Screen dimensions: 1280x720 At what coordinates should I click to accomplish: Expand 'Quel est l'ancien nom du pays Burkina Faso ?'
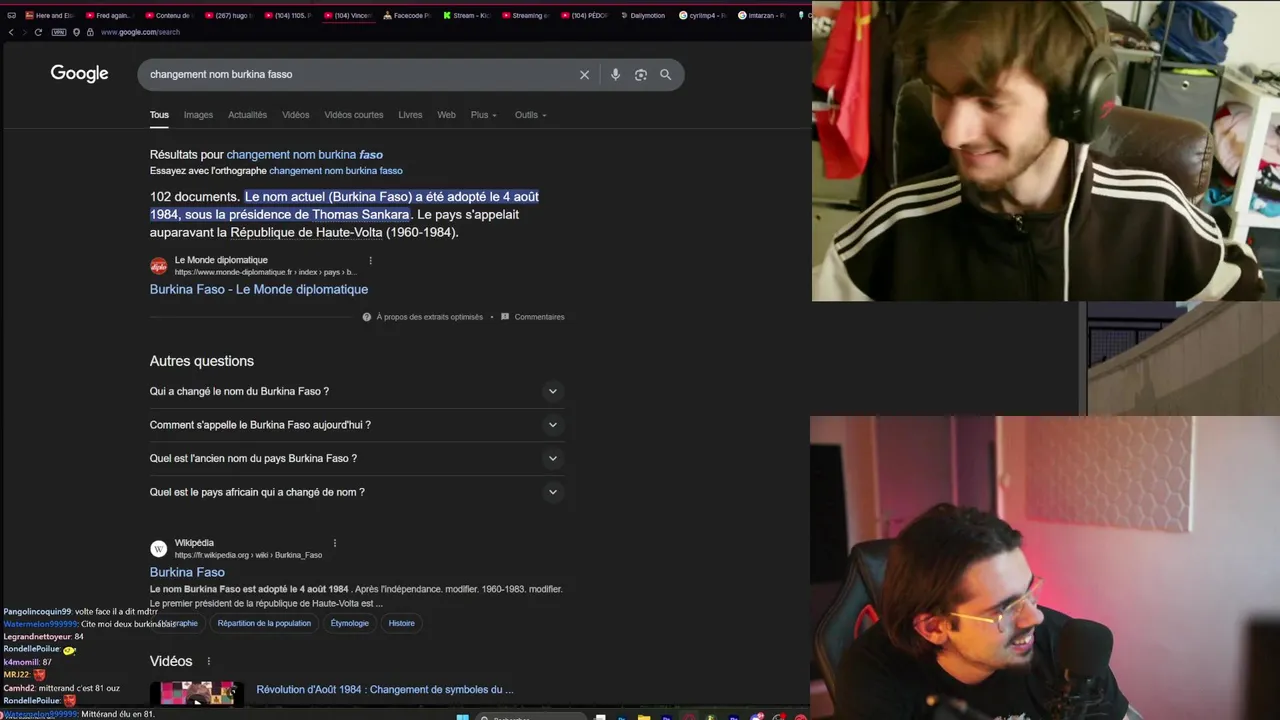pyautogui.click(x=357, y=458)
